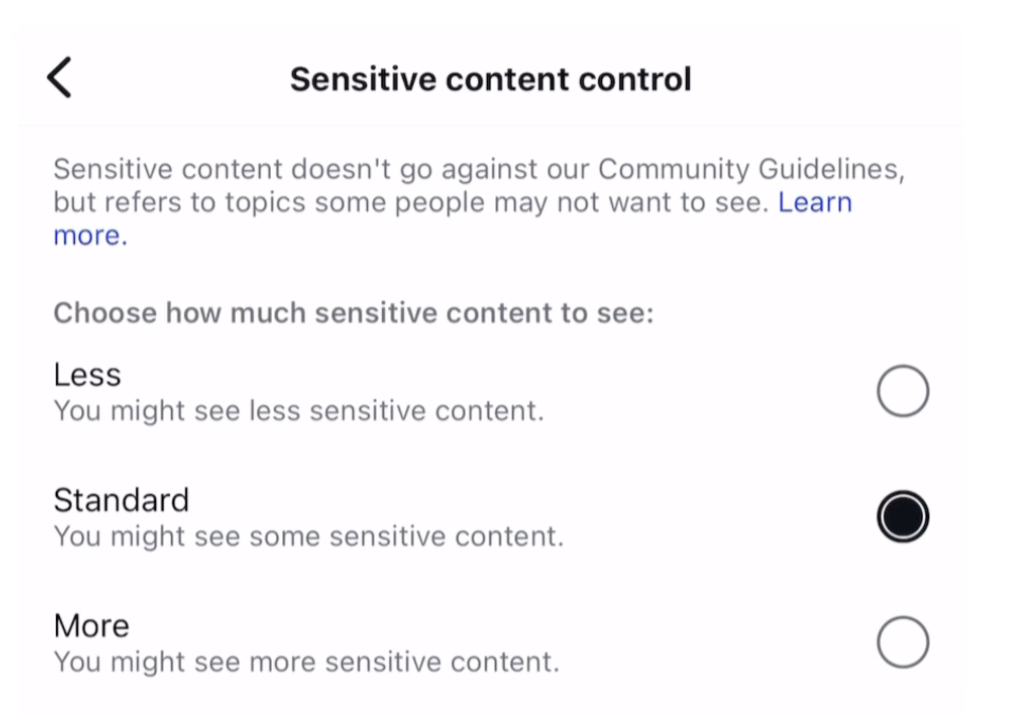Click "You might see some sensitive content" text
1010x716 pixels.
click(308, 537)
